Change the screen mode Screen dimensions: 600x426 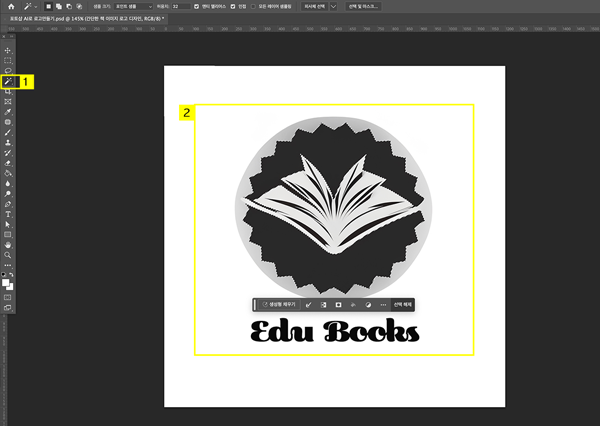8,307
